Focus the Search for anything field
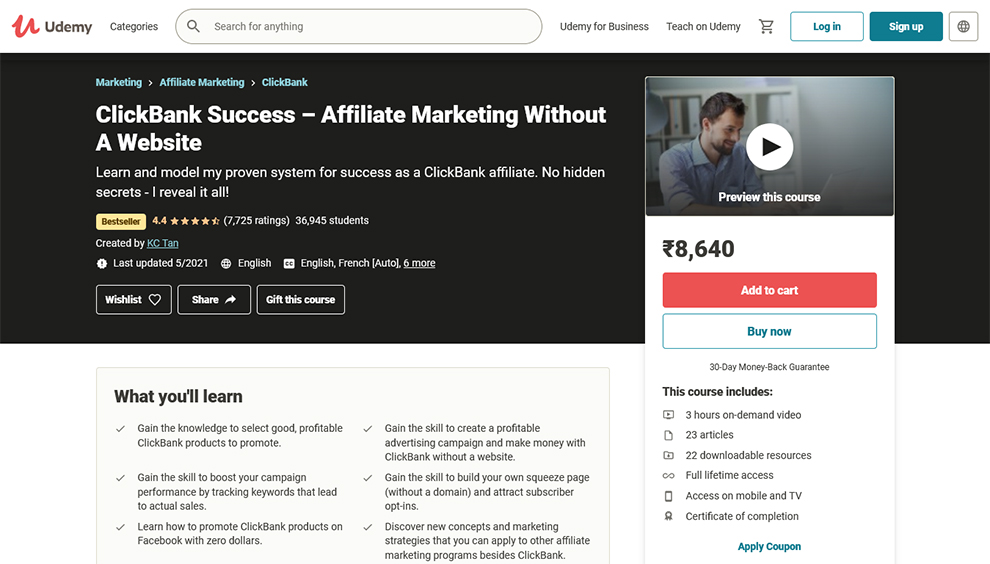The height and width of the screenshot is (564, 990). (359, 27)
